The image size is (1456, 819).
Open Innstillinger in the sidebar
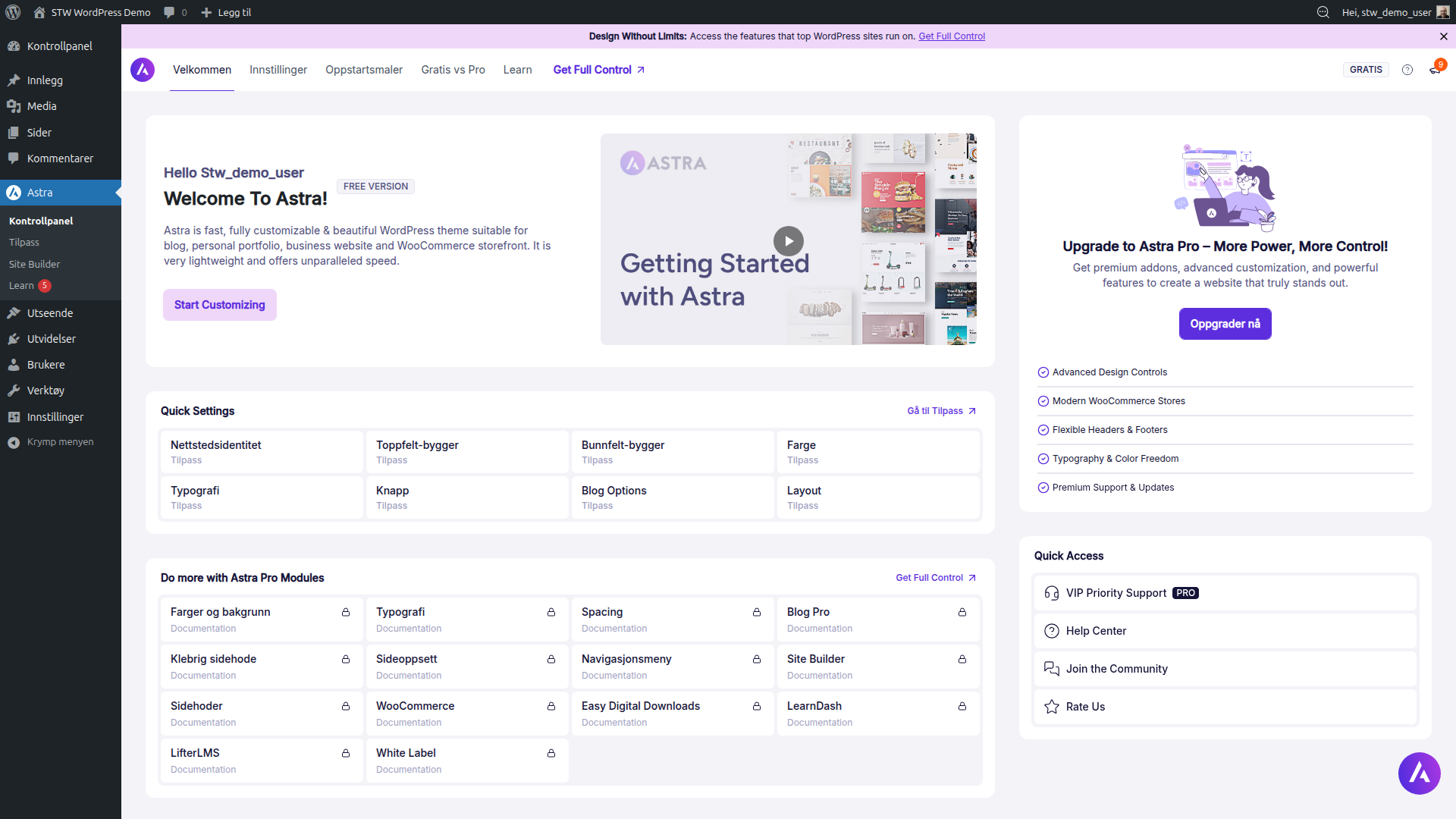[x=61, y=417]
